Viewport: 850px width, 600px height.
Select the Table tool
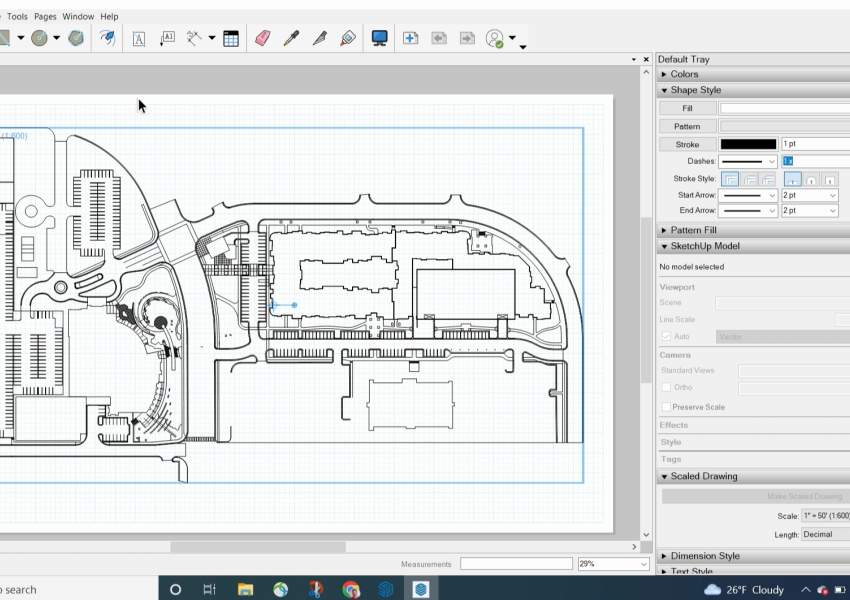[x=231, y=38]
